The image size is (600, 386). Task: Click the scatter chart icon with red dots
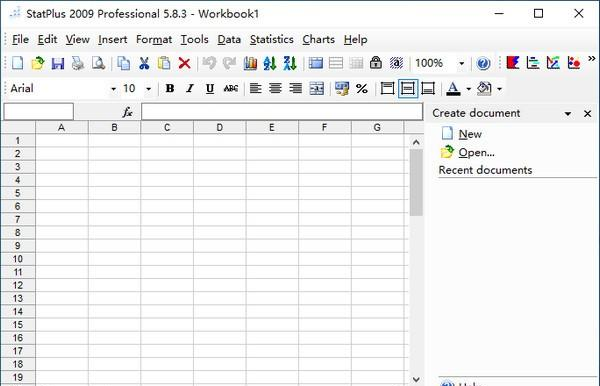coord(574,63)
